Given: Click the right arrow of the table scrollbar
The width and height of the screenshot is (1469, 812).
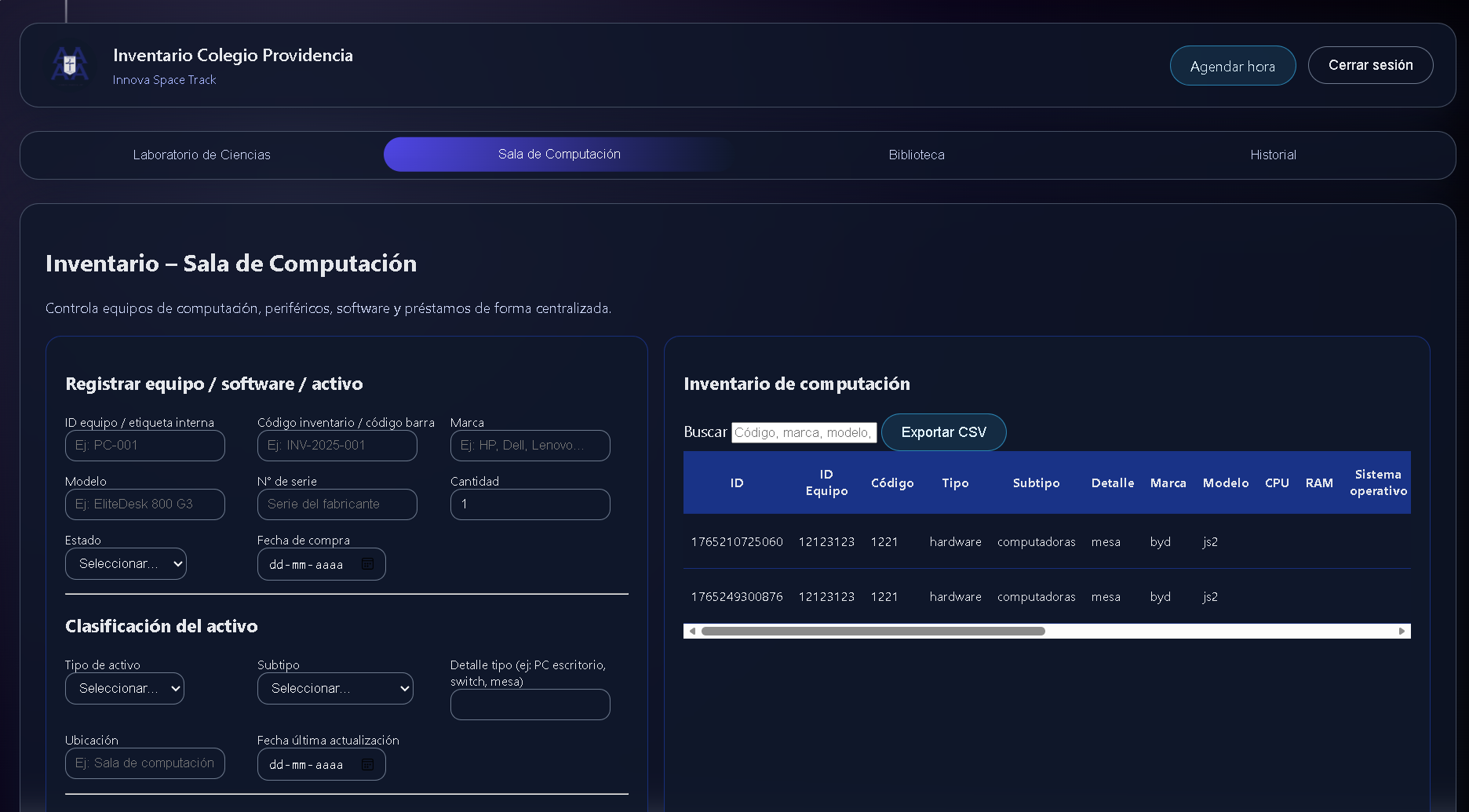Looking at the screenshot, I should pyautogui.click(x=1402, y=630).
